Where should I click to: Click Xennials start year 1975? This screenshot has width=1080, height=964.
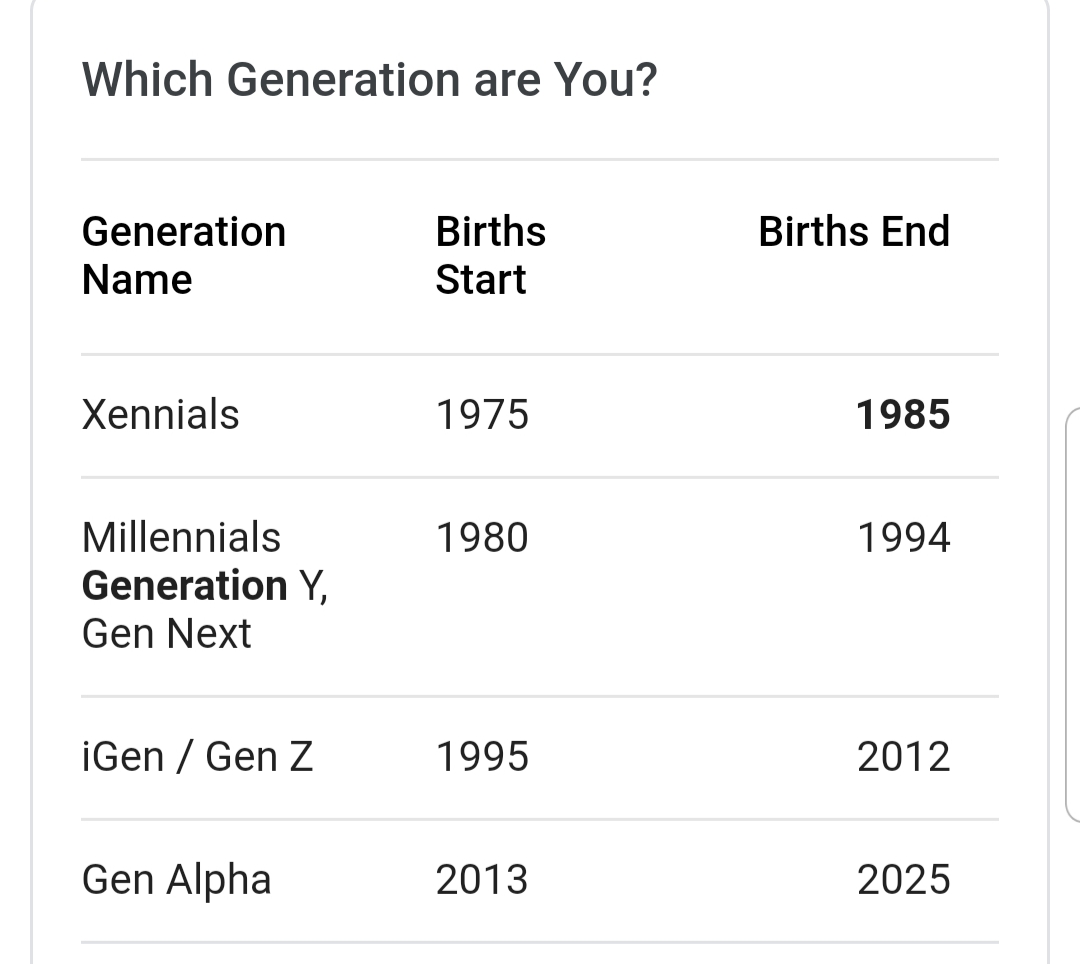click(x=482, y=415)
